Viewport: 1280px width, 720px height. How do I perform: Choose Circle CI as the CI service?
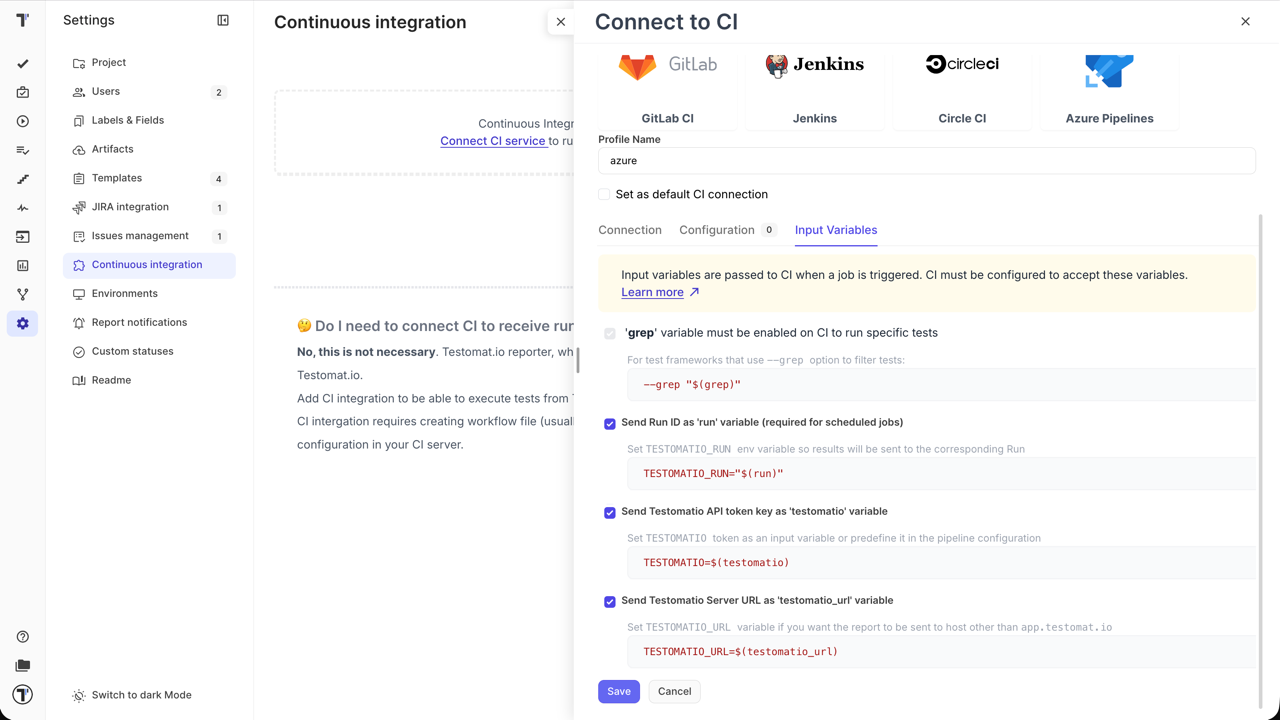961,85
